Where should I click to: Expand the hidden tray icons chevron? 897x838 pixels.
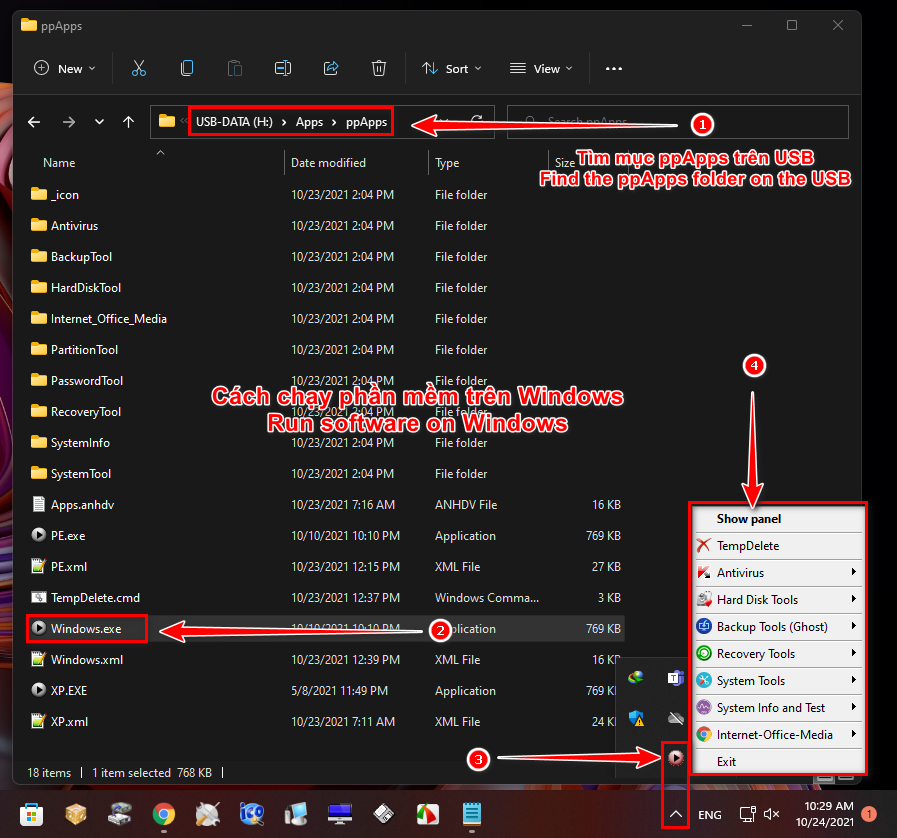(676, 814)
